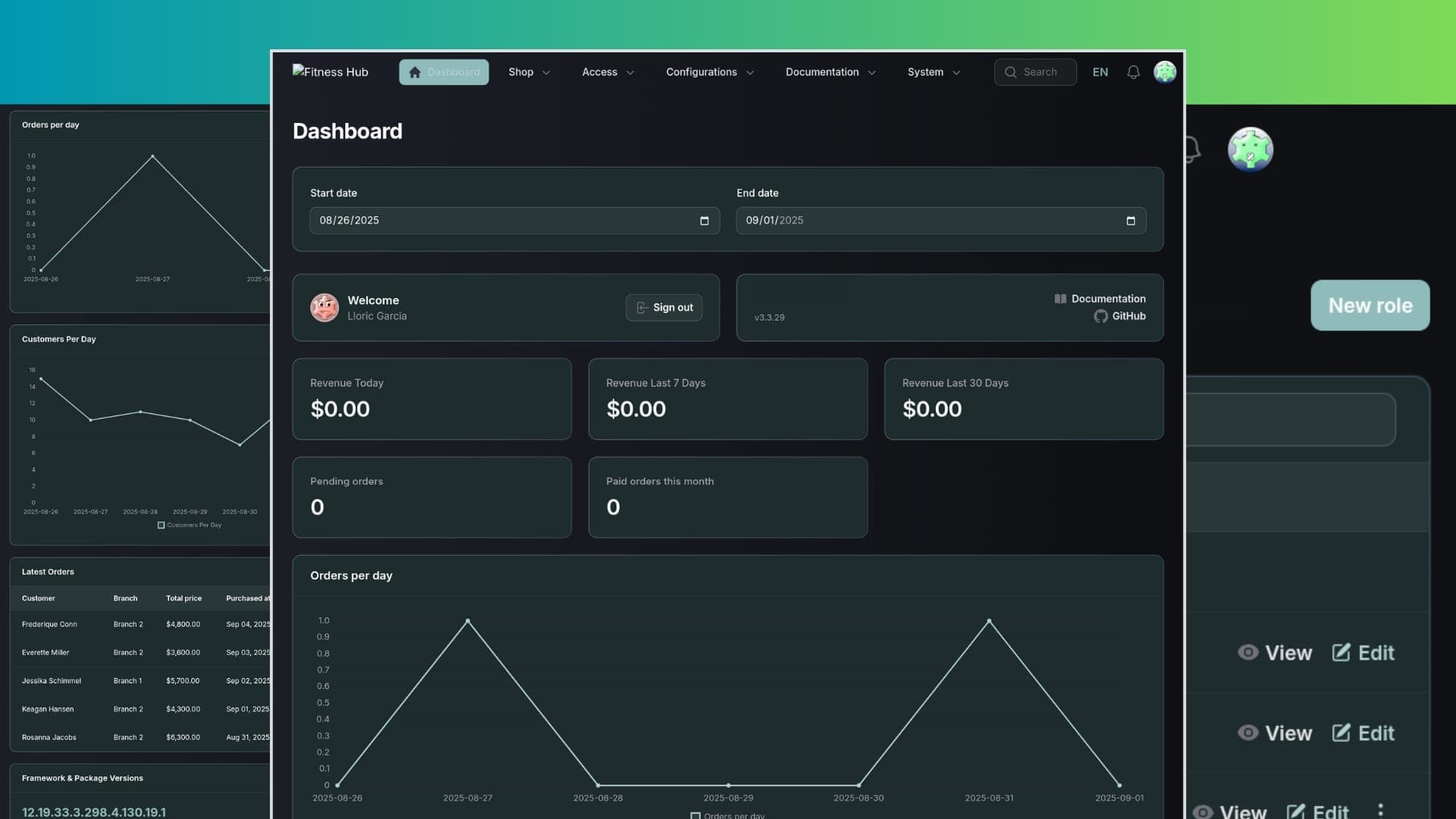Click the New role button
This screenshot has width=1456, height=819.
click(1370, 306)
